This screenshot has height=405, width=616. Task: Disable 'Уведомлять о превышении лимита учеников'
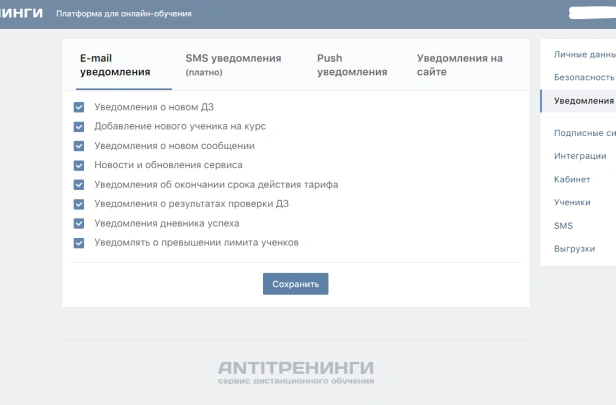79,243
